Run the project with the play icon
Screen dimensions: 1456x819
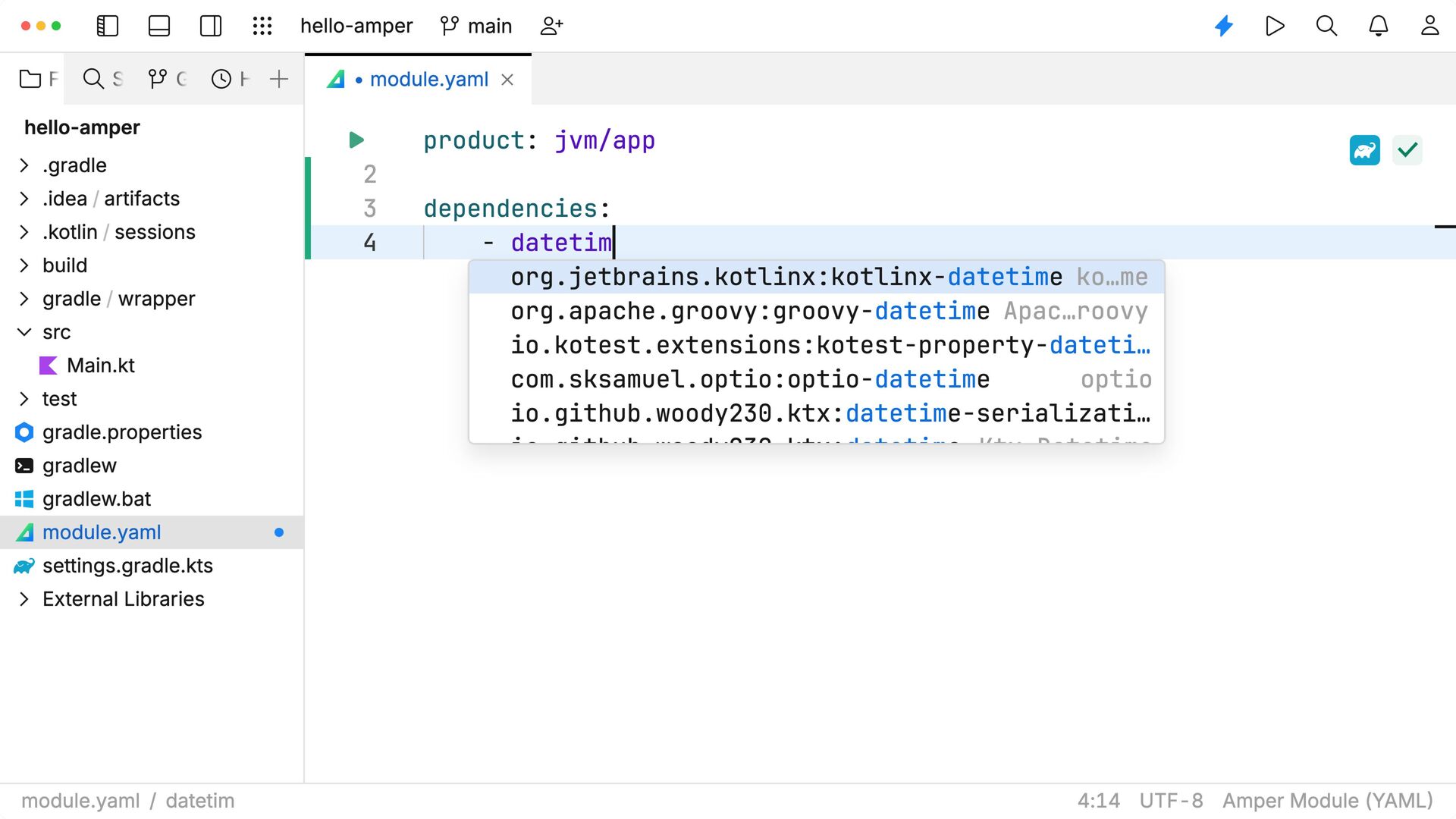click(1276, 26)
